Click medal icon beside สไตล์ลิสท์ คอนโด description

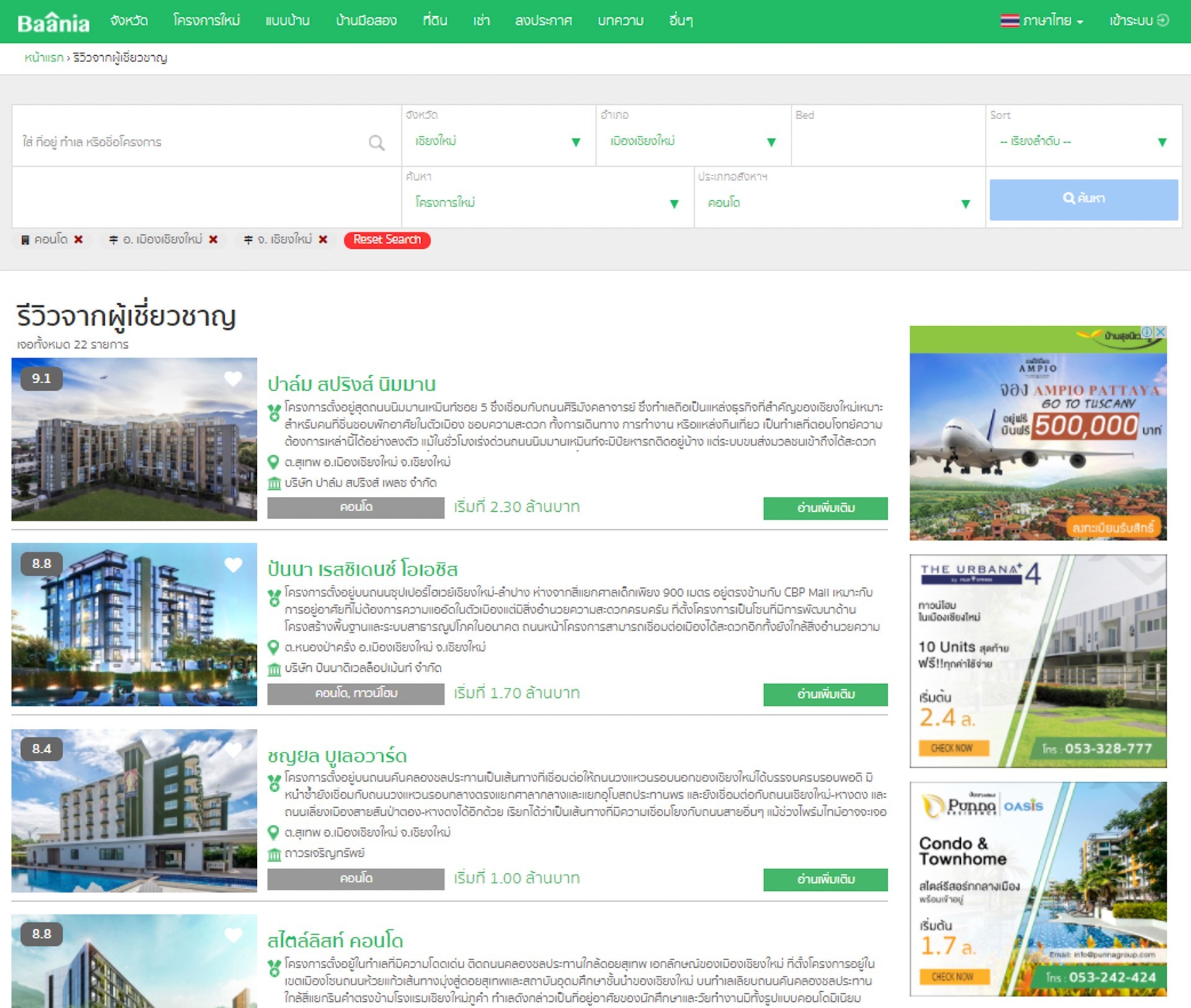tap(274, 968)
